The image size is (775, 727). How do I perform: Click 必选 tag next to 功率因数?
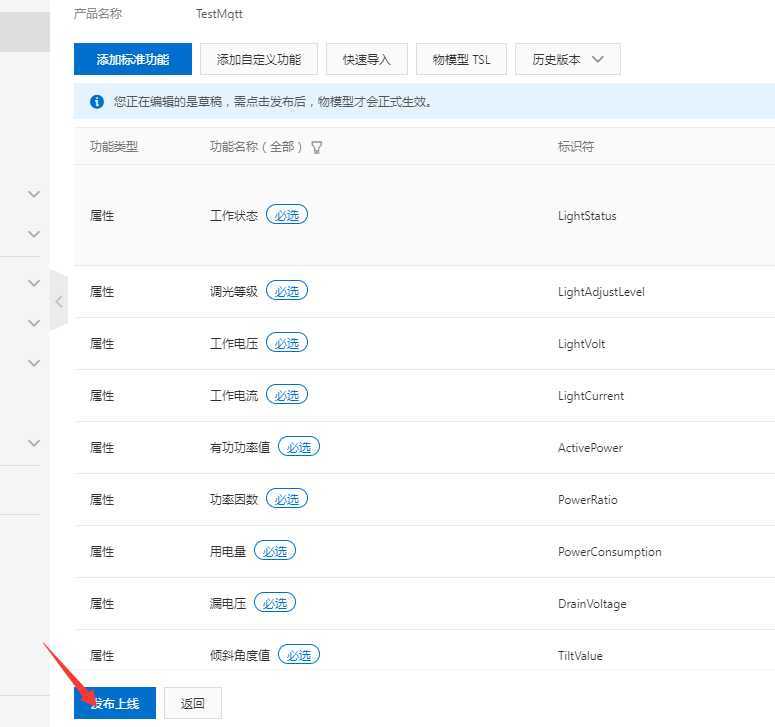tap(287, 499)
